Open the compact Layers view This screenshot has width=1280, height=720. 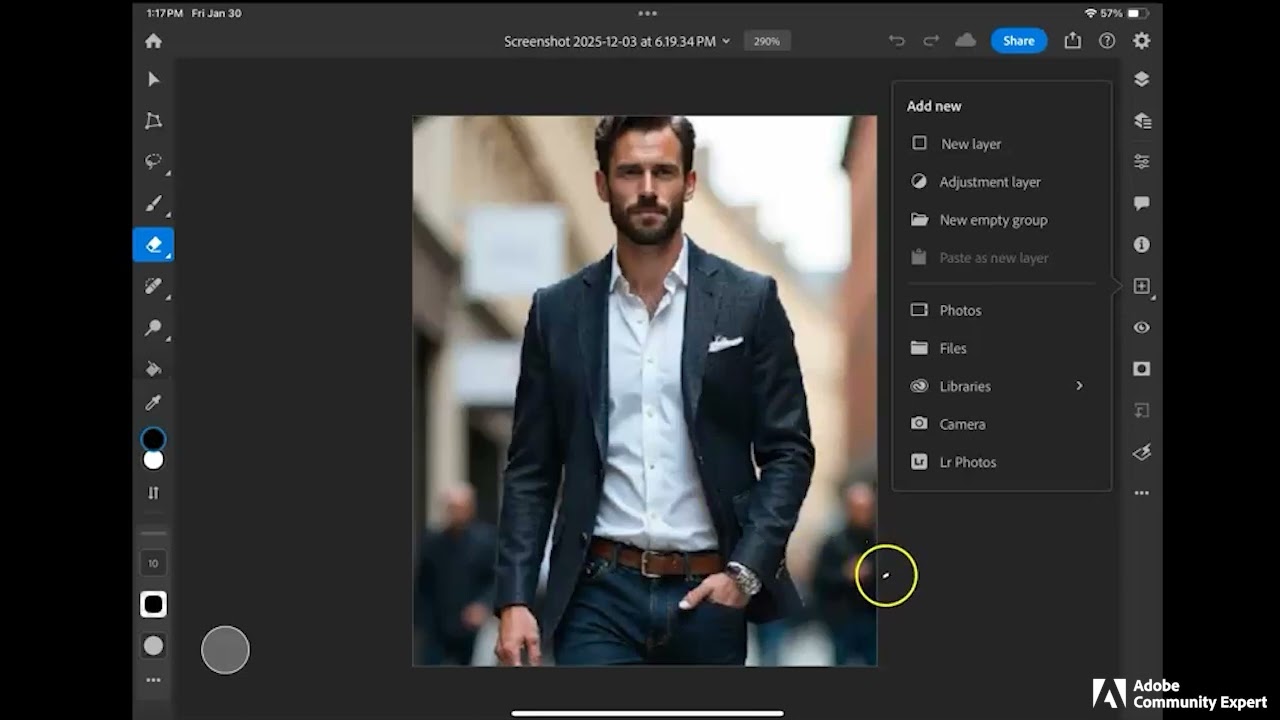[x=1142, y=79]
